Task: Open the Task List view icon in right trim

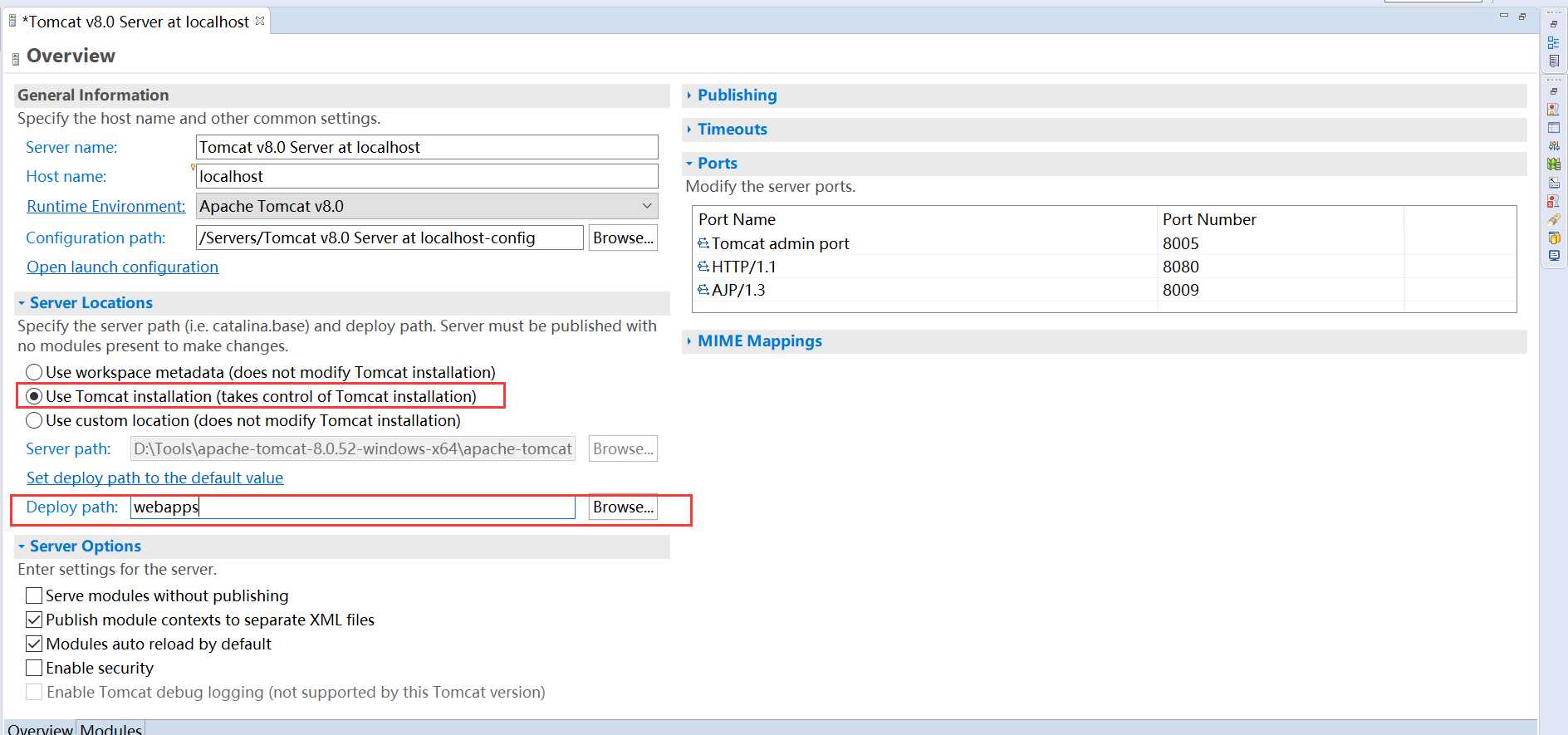Action: pyautogui.click(x=1554, y=61)
